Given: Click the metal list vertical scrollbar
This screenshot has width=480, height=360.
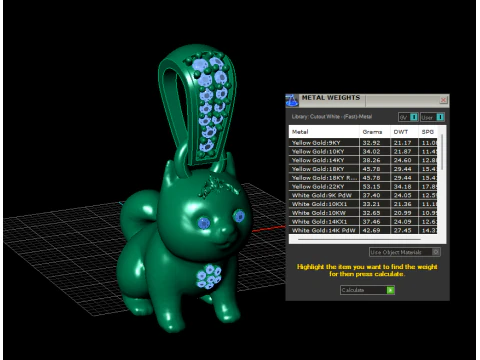Looking at the screenshot, I should click(442, 152).
